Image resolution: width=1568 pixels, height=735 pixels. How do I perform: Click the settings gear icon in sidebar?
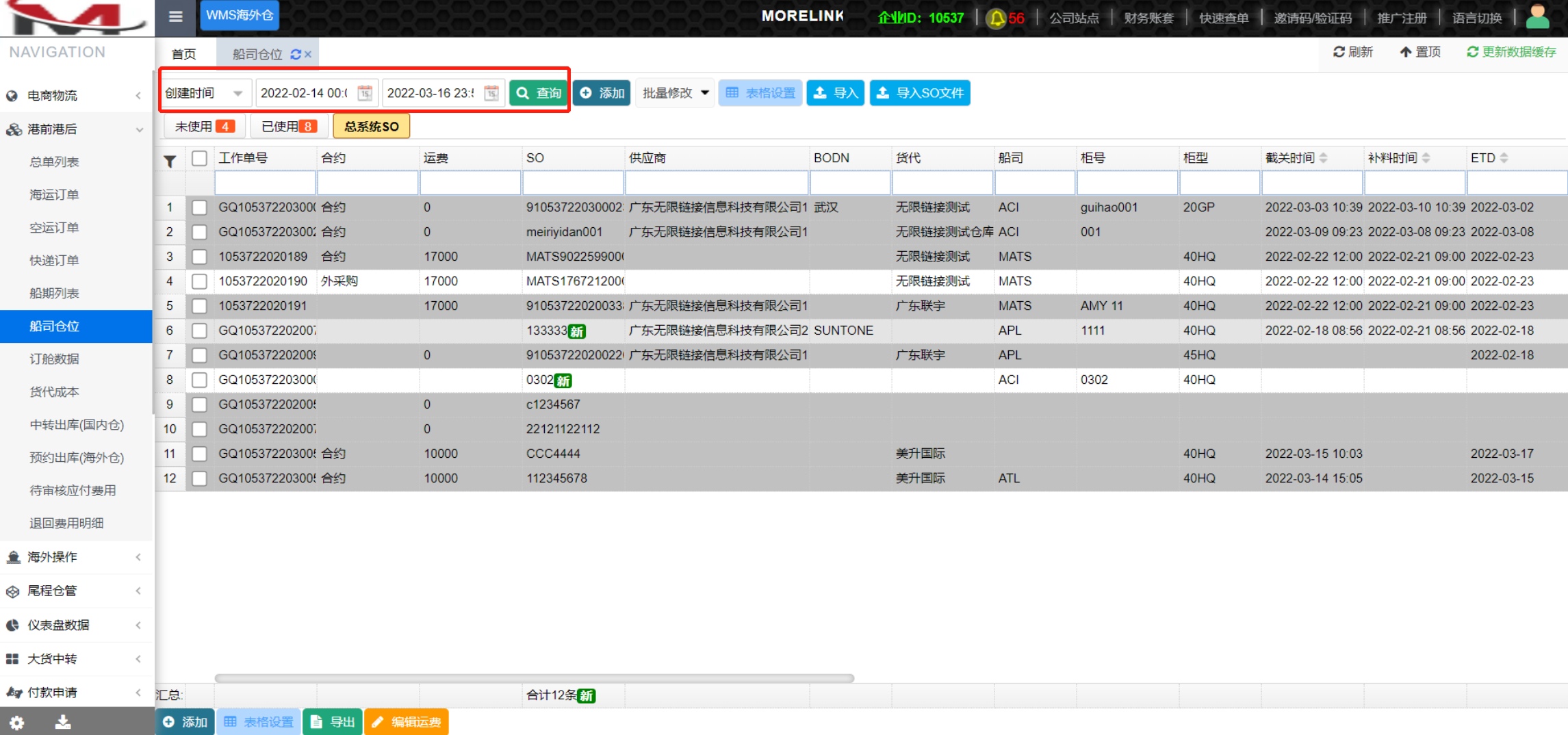click(x=17, y=722)
